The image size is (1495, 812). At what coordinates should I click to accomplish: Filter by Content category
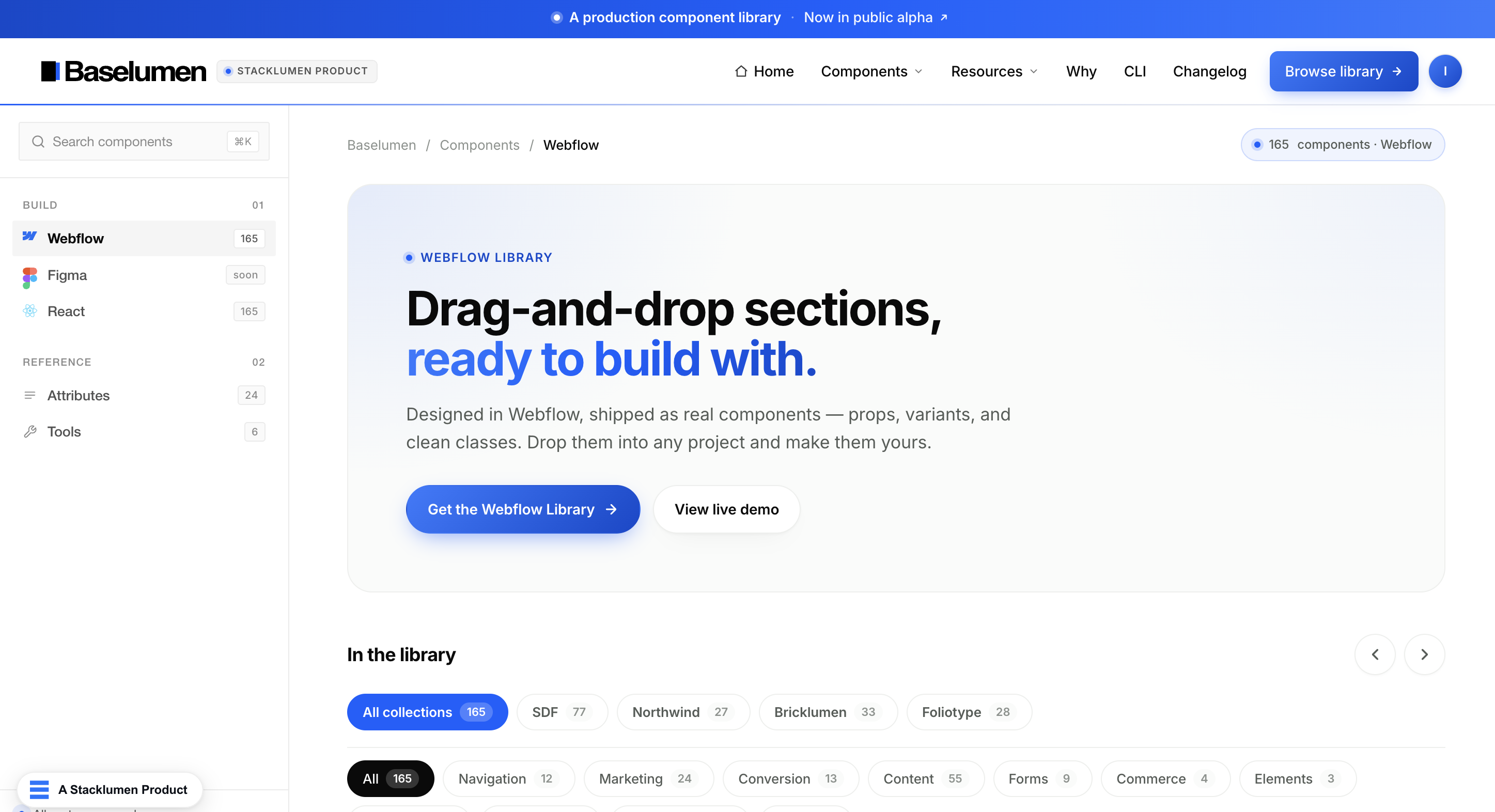(x=926, y=778)
